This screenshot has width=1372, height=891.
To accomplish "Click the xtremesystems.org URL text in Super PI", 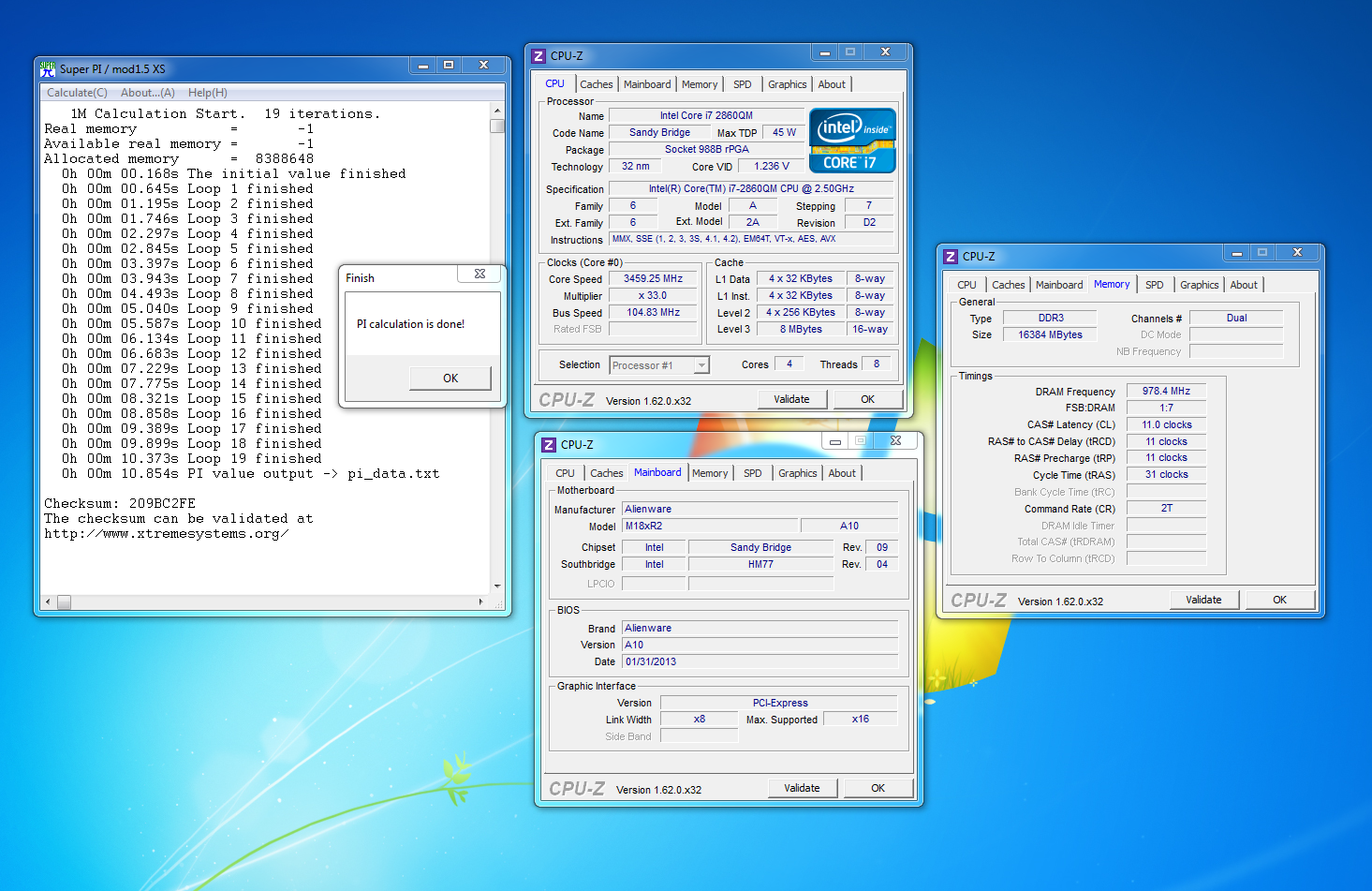I will pyautogui.click(x=166, y=534).
